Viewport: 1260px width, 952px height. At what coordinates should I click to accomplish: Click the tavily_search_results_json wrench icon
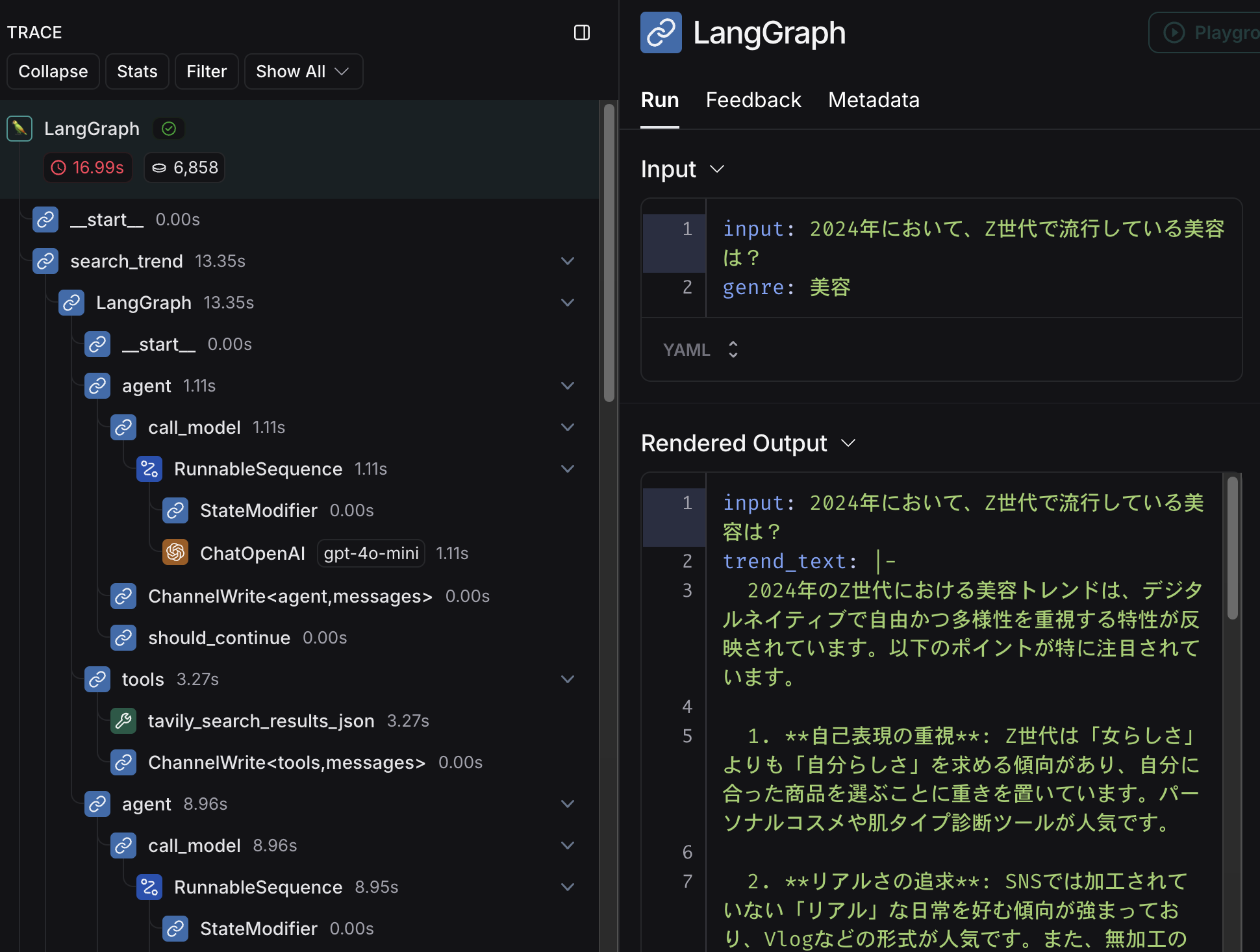click(123, 721)
